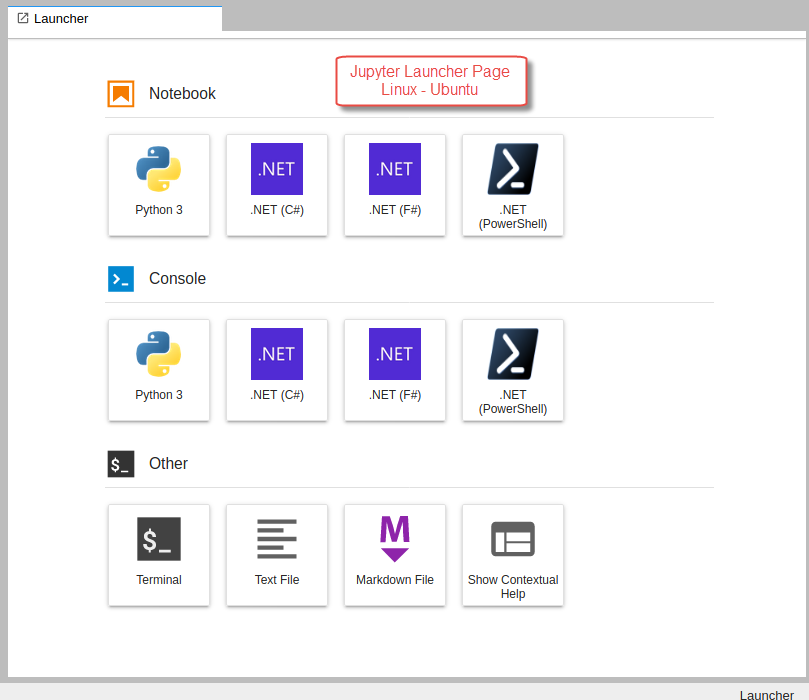Click the Notebook section heading text

coord(182,93)
